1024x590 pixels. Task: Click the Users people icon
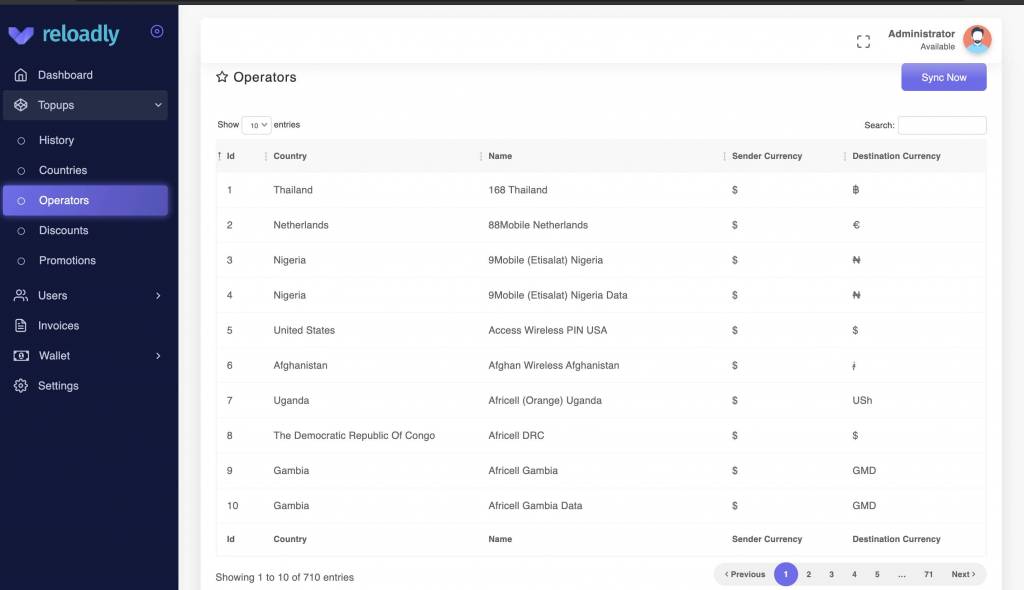(x=21, y=296)
